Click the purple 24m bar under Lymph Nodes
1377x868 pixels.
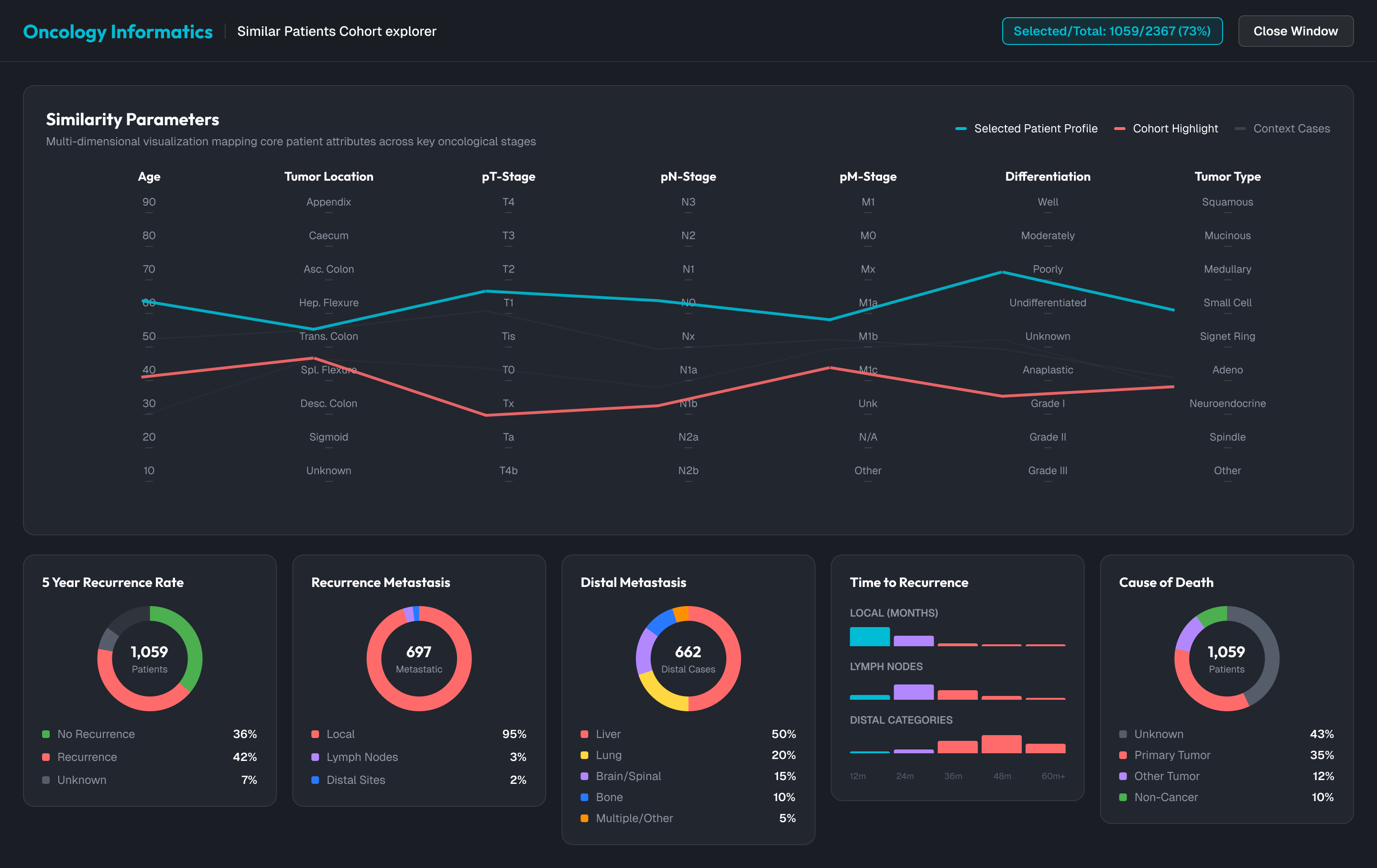coord(914,692)
